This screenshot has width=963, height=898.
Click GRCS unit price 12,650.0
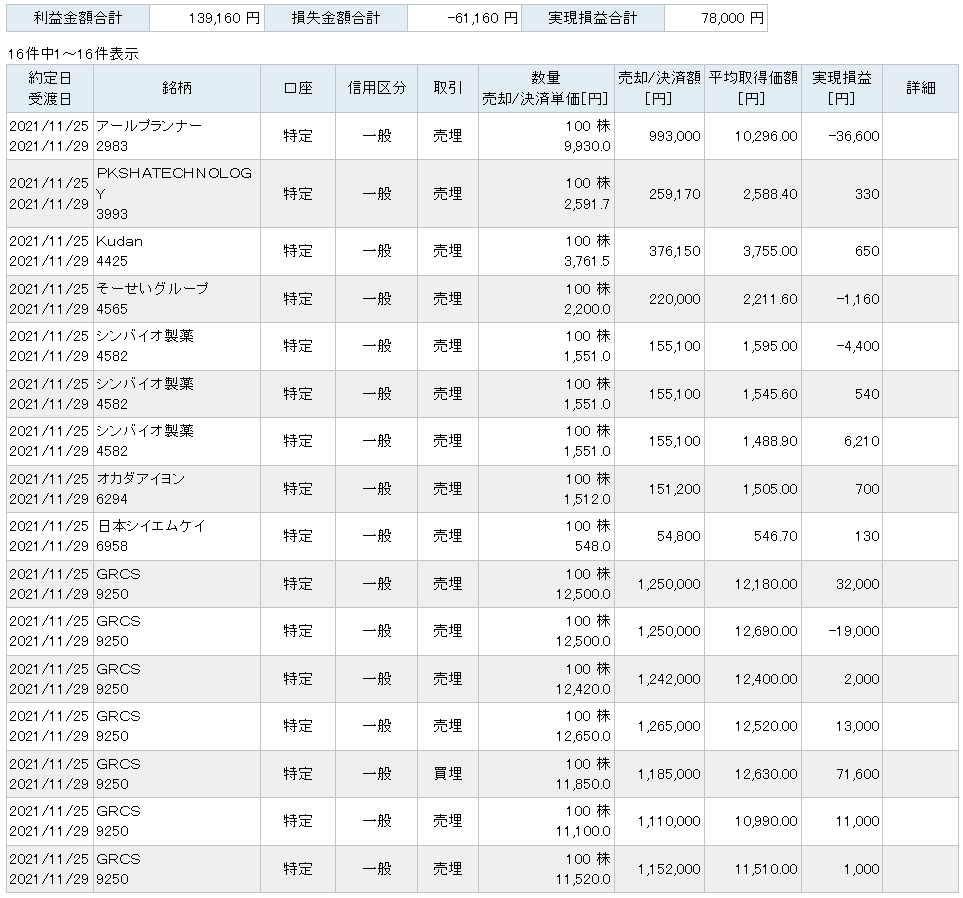[583, 736]
